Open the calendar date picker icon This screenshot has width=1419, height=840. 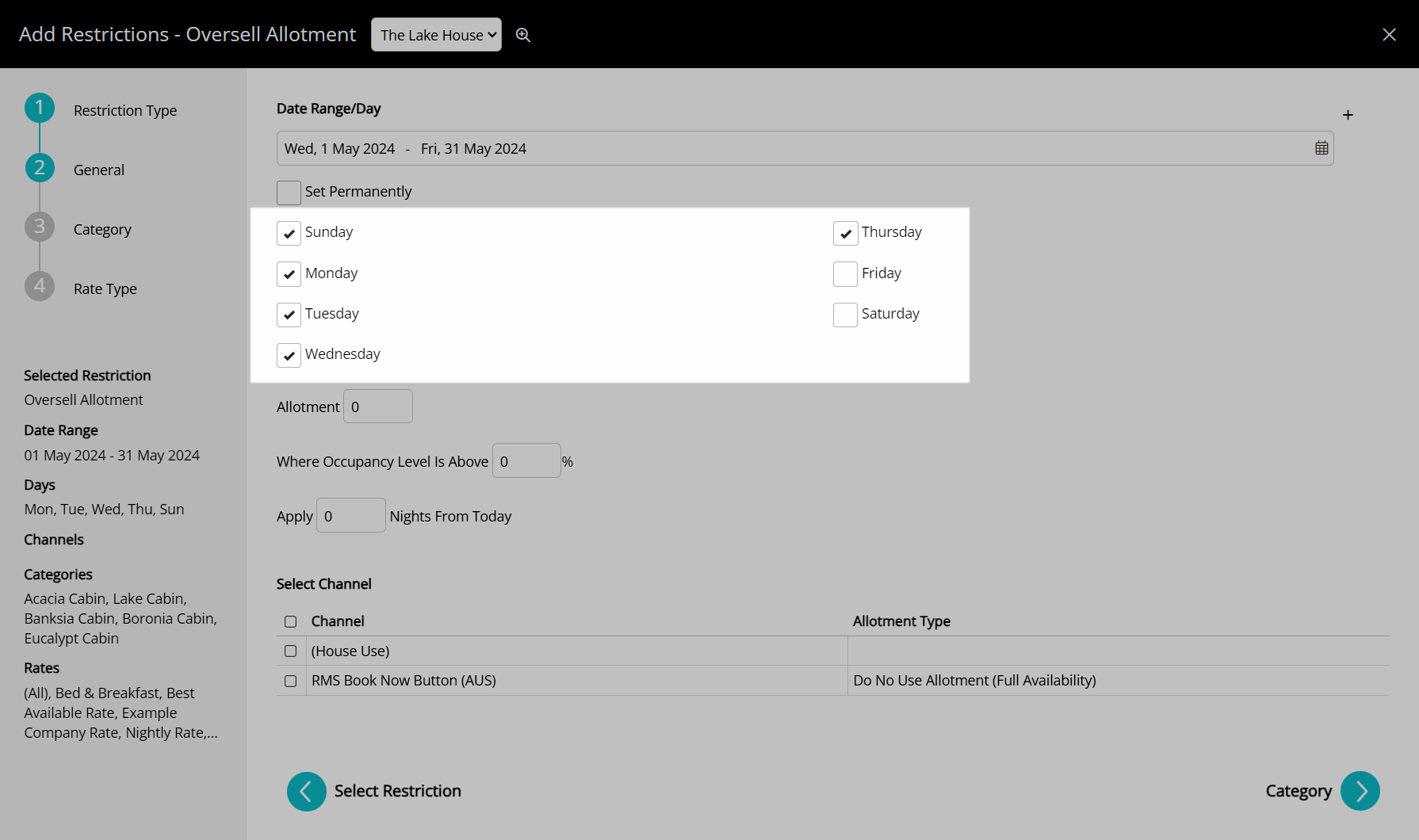[1321, 148]
